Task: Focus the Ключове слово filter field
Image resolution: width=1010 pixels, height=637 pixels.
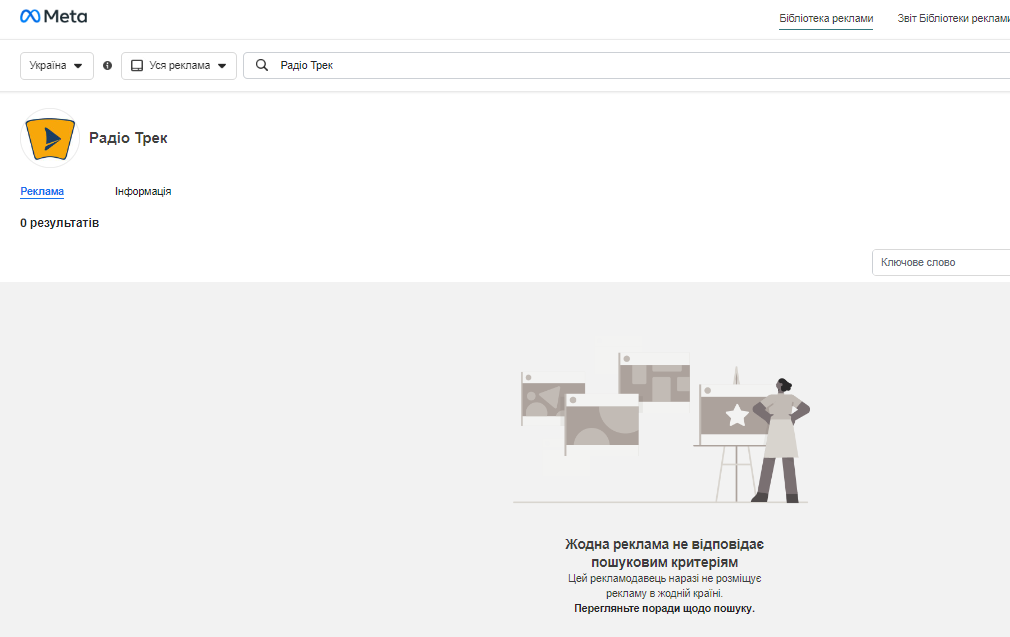Action: pos(941,262)
